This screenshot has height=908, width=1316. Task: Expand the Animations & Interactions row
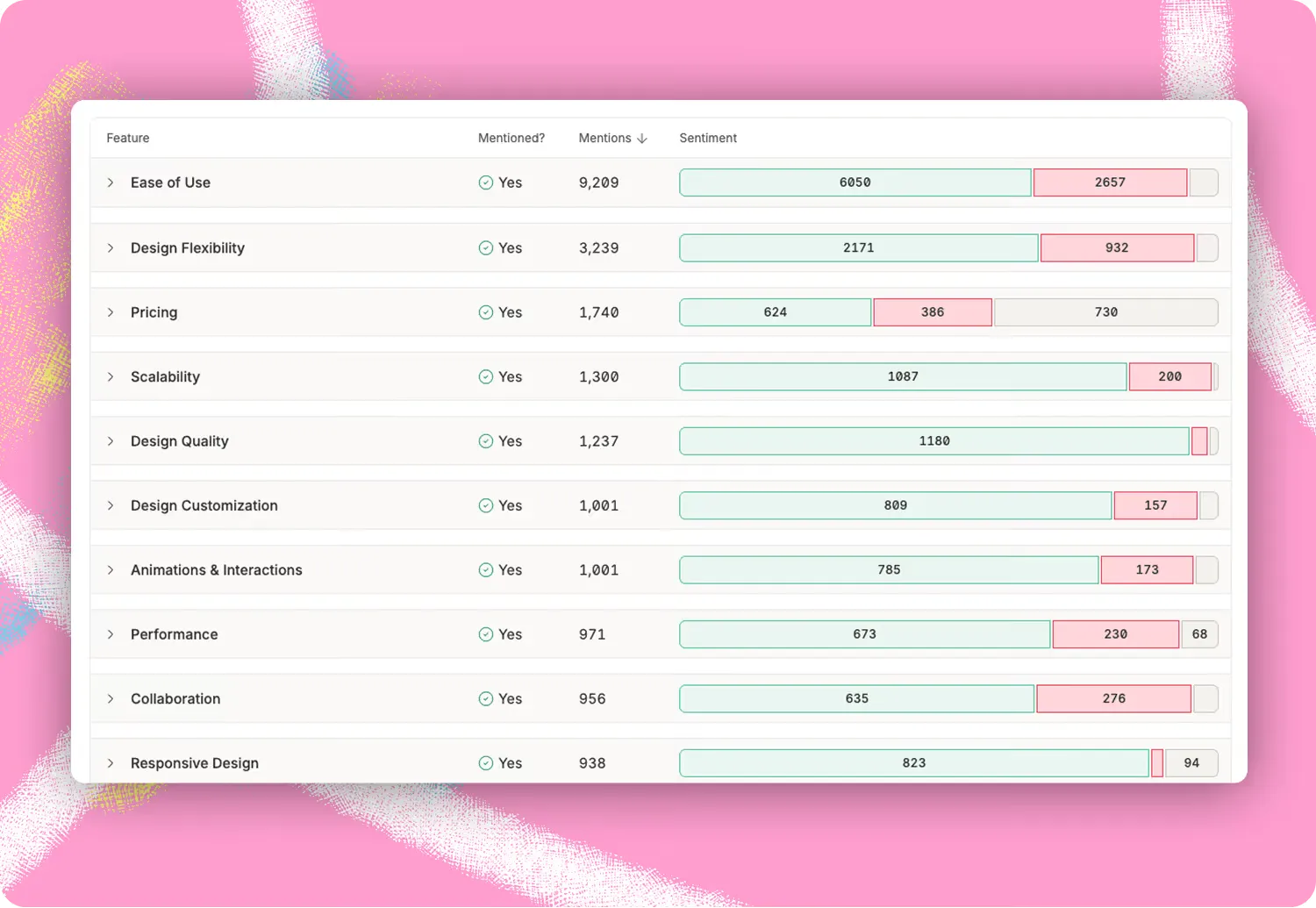pos(111,570)
